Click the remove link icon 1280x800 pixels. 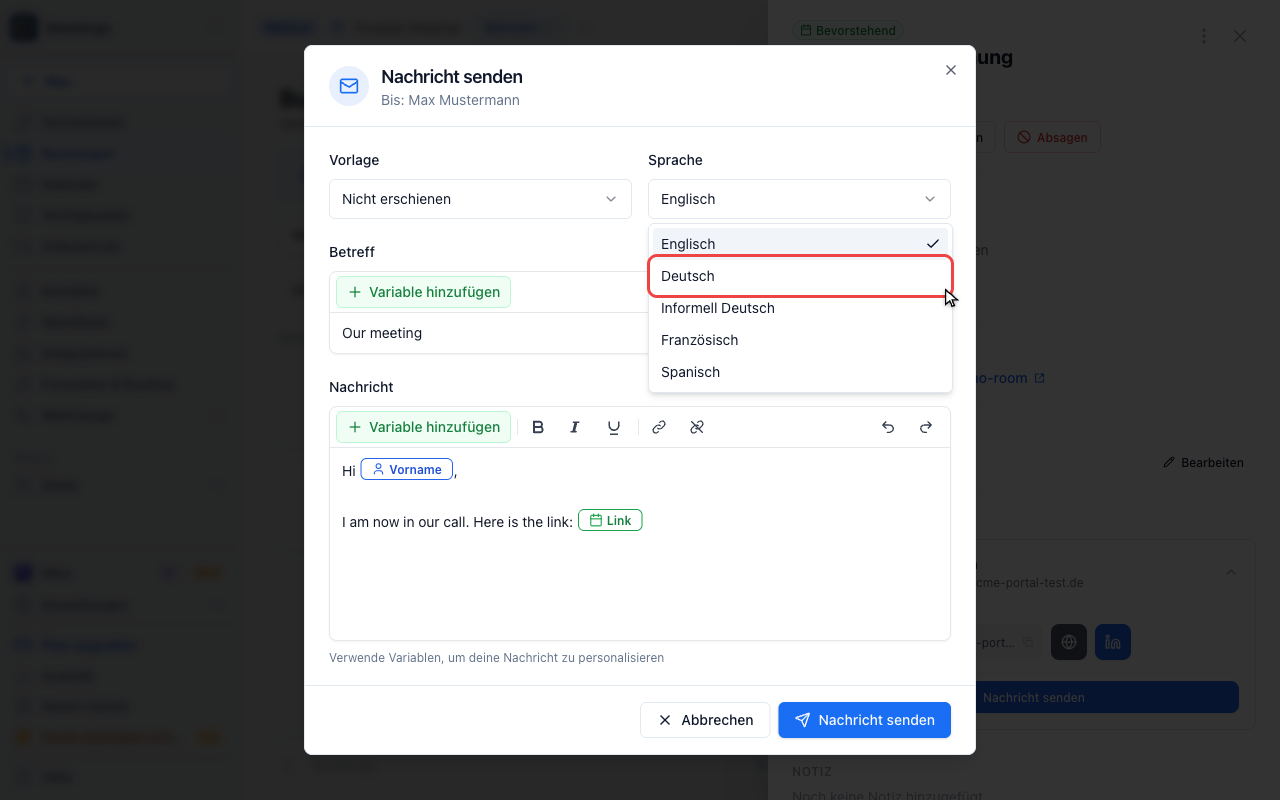pos(697,427)
